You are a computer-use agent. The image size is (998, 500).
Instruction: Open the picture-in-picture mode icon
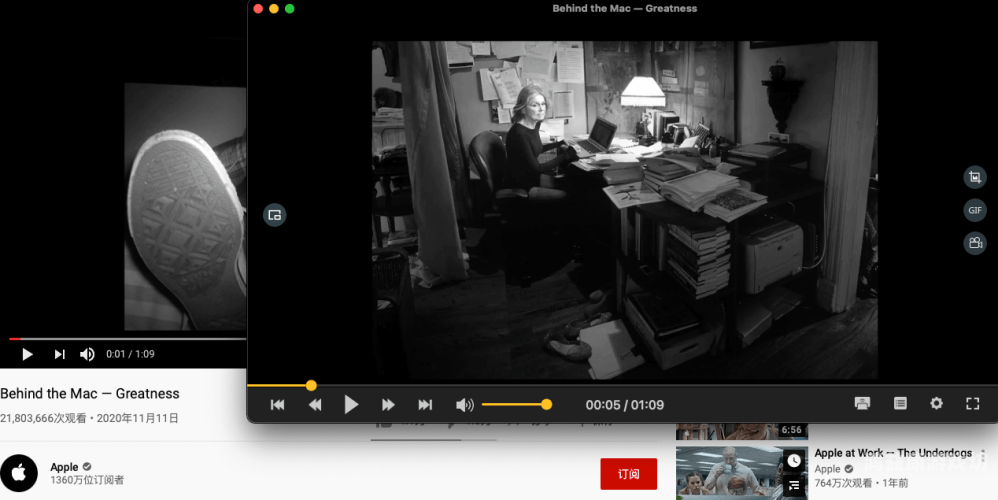pyautogui.click(x=274, y=215)
